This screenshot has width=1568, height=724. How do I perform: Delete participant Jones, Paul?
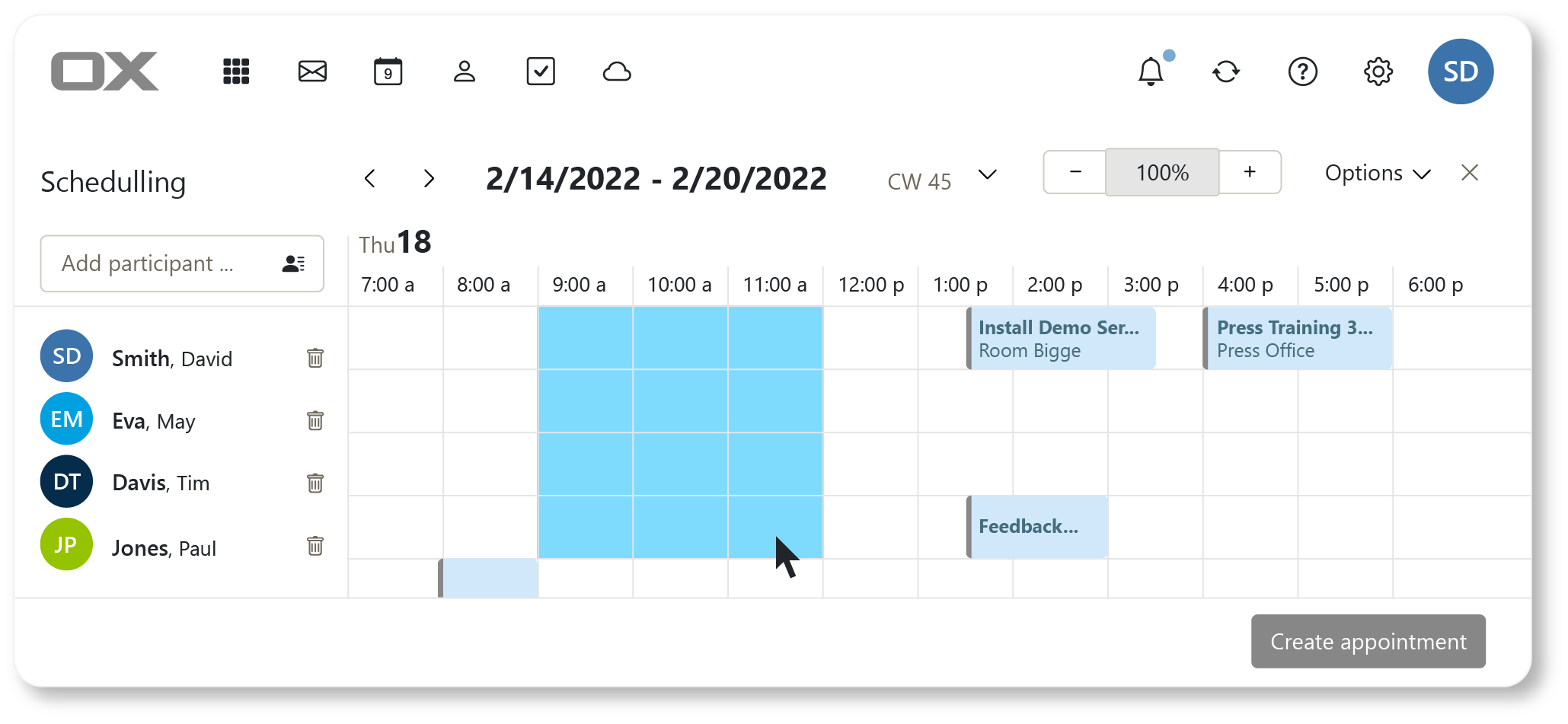(x=315, y=546)
